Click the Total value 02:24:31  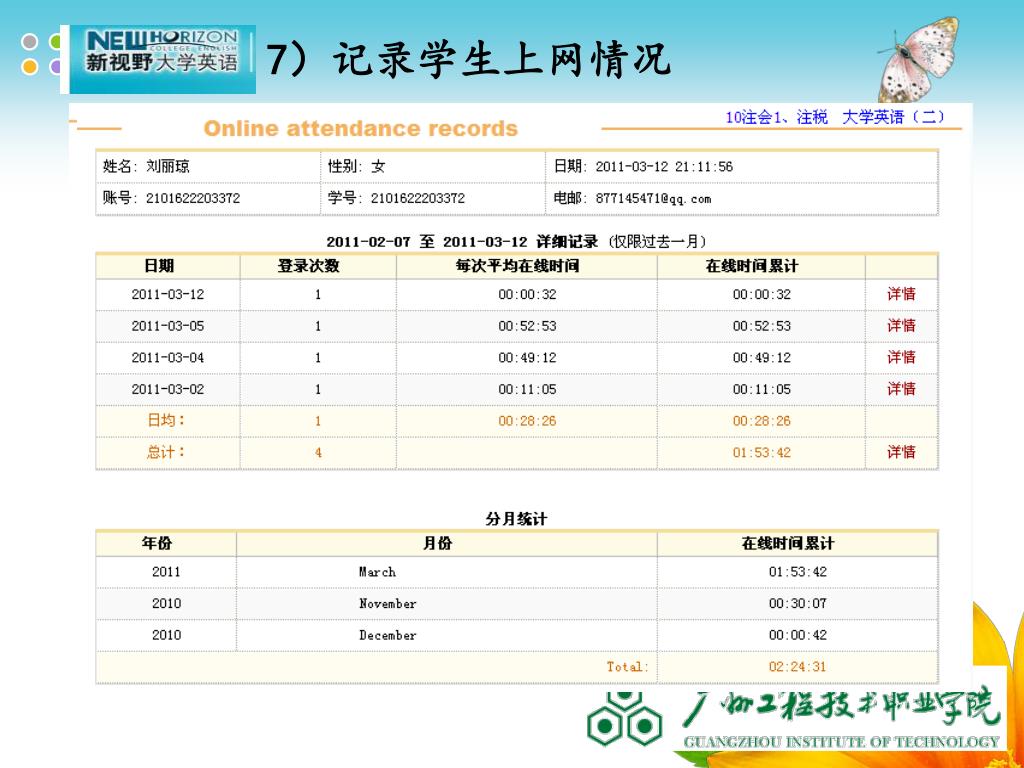tap(797, 667)
